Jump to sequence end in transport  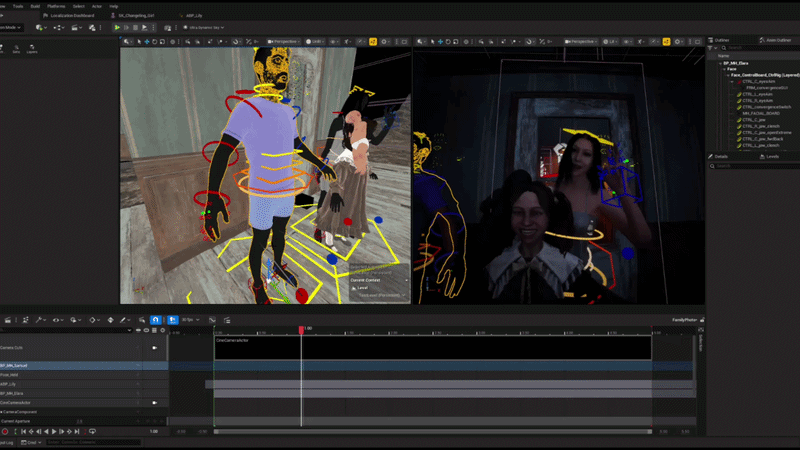tap(77, 432)
